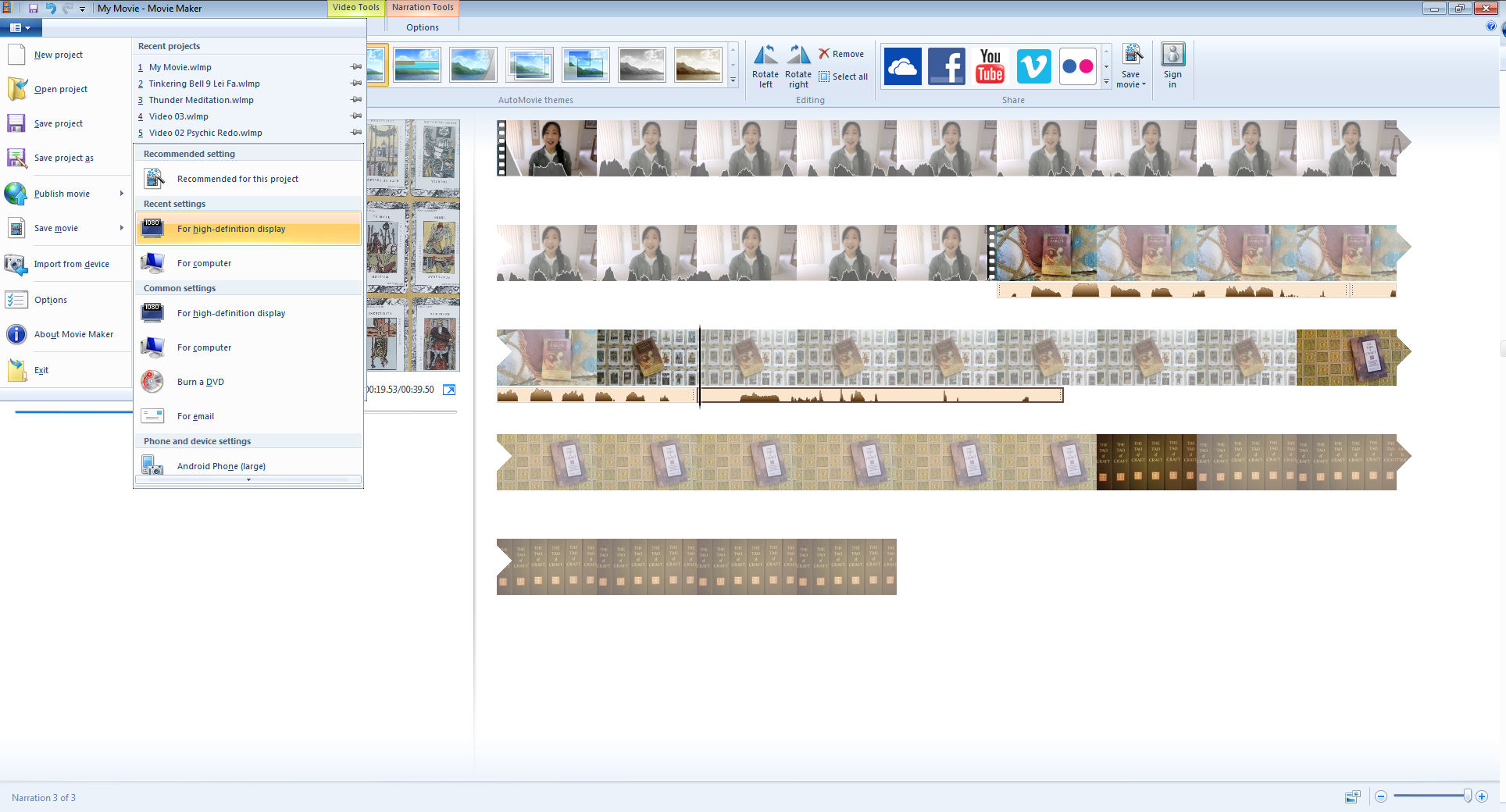This screenshot has height=812, width=1506.
Task: Click the OneDrive cloud share icon
Action: point(902,66)
